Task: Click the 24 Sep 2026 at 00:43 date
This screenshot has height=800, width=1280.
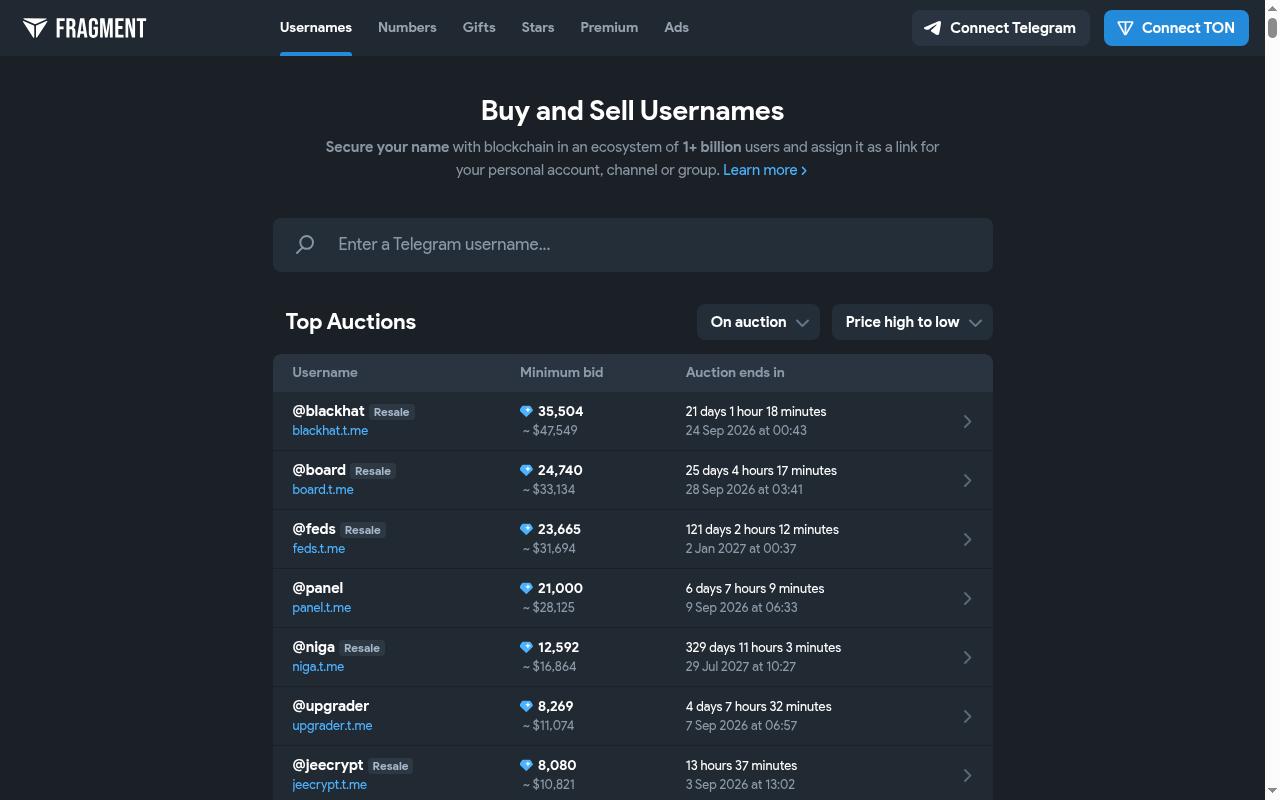Action: coord(746,431)
